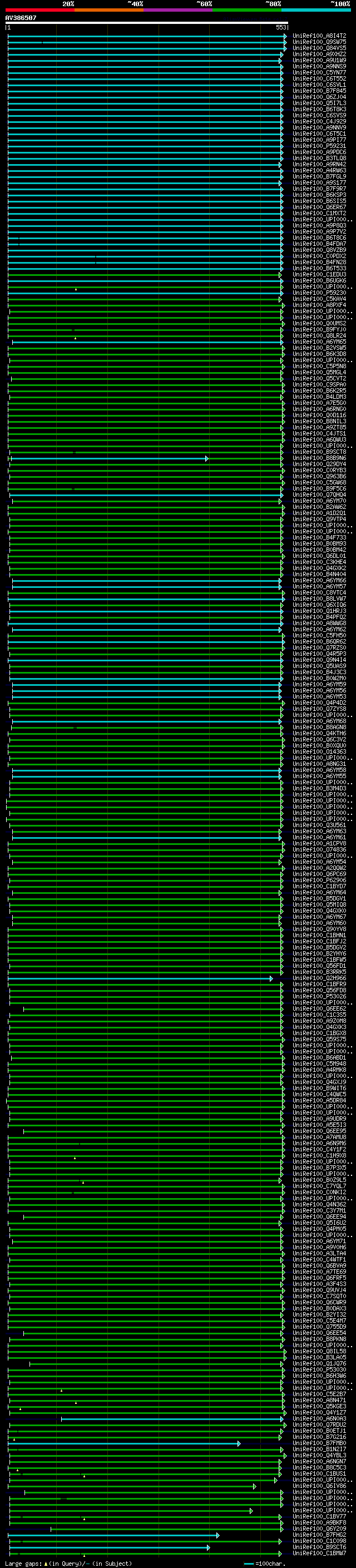
Task: Click the short green alignment bar for UniRef100_B7FHG2
Action: click(114, 1535)
